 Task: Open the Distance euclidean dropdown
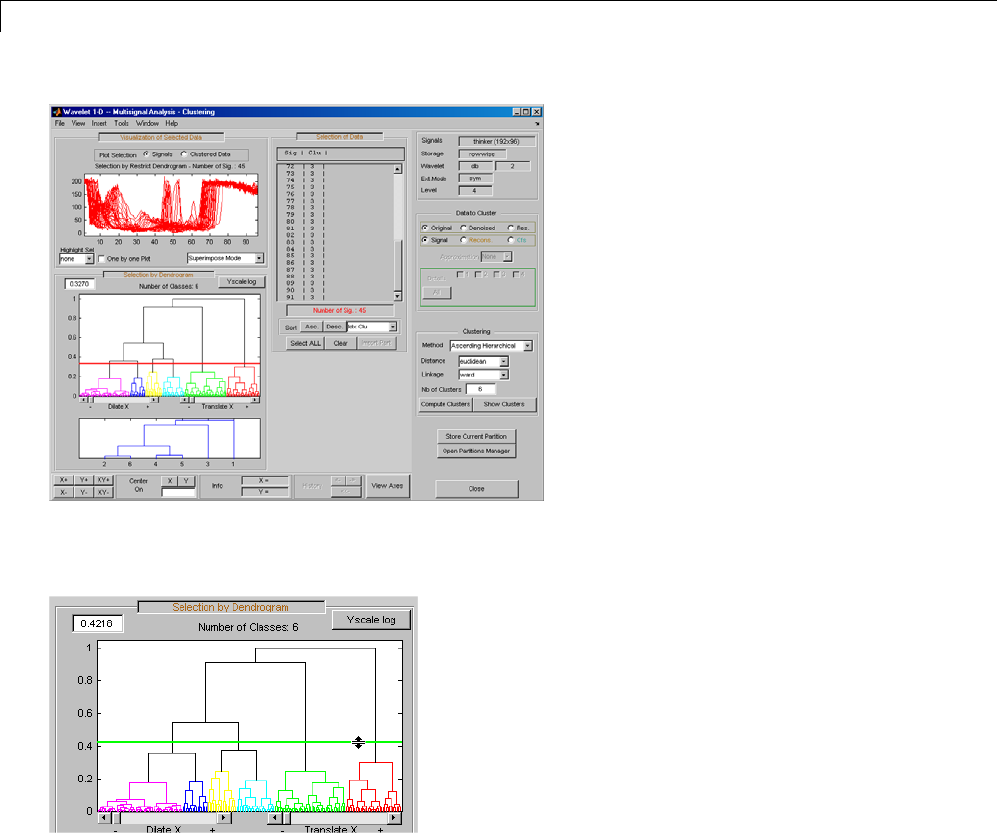(484, 361)
